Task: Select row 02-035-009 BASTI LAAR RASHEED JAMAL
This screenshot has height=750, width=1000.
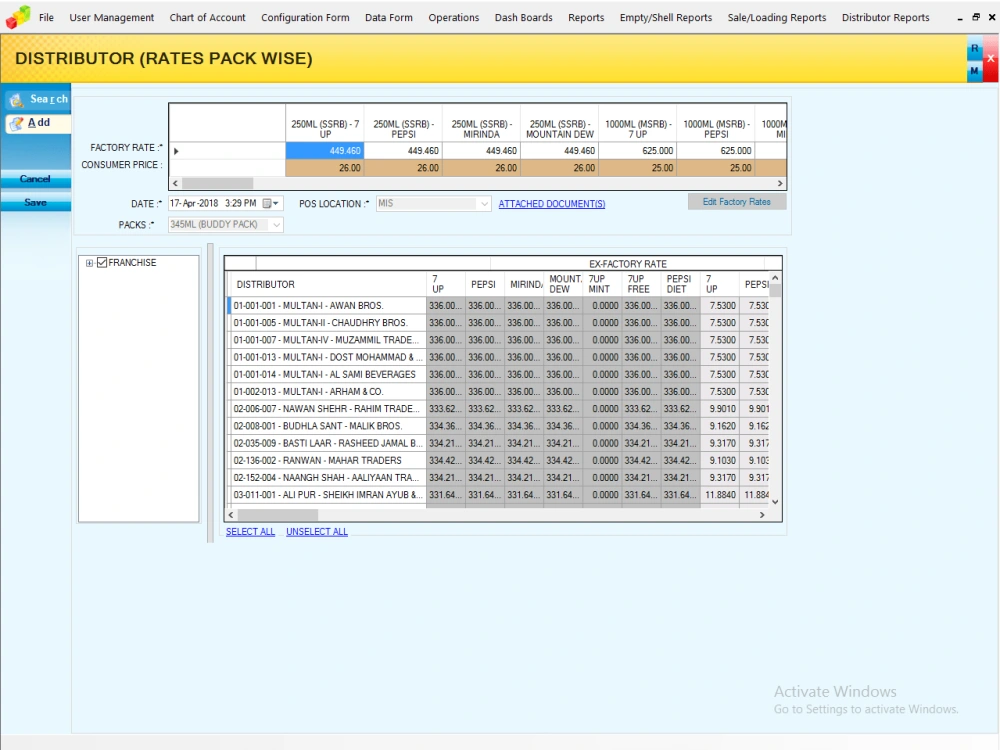Action: (327, 443)
